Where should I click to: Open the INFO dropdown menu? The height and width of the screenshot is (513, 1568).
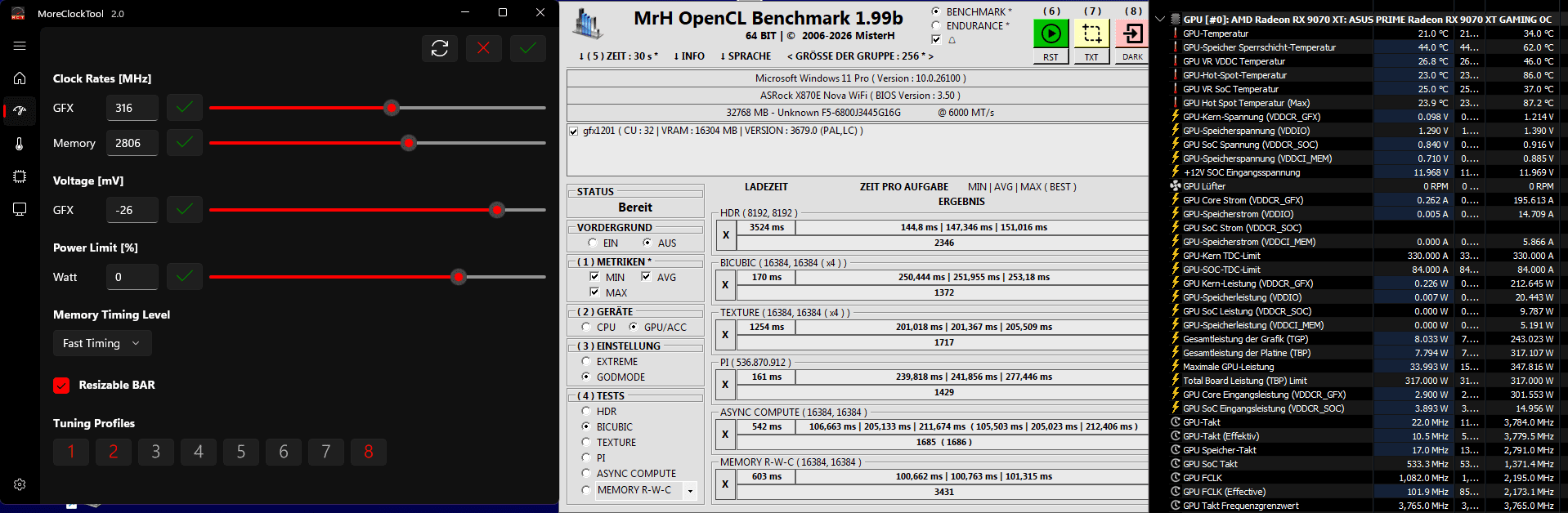(688, 56)
